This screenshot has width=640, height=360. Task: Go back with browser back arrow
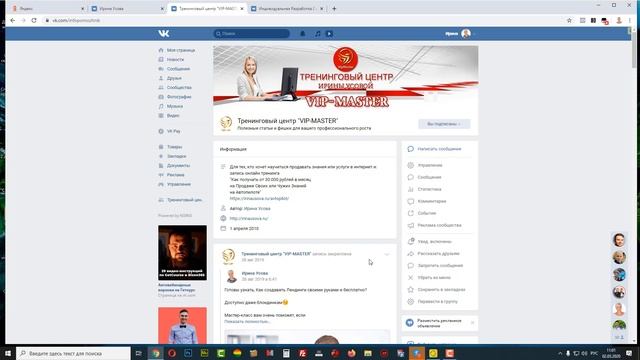tap(13, 20)
